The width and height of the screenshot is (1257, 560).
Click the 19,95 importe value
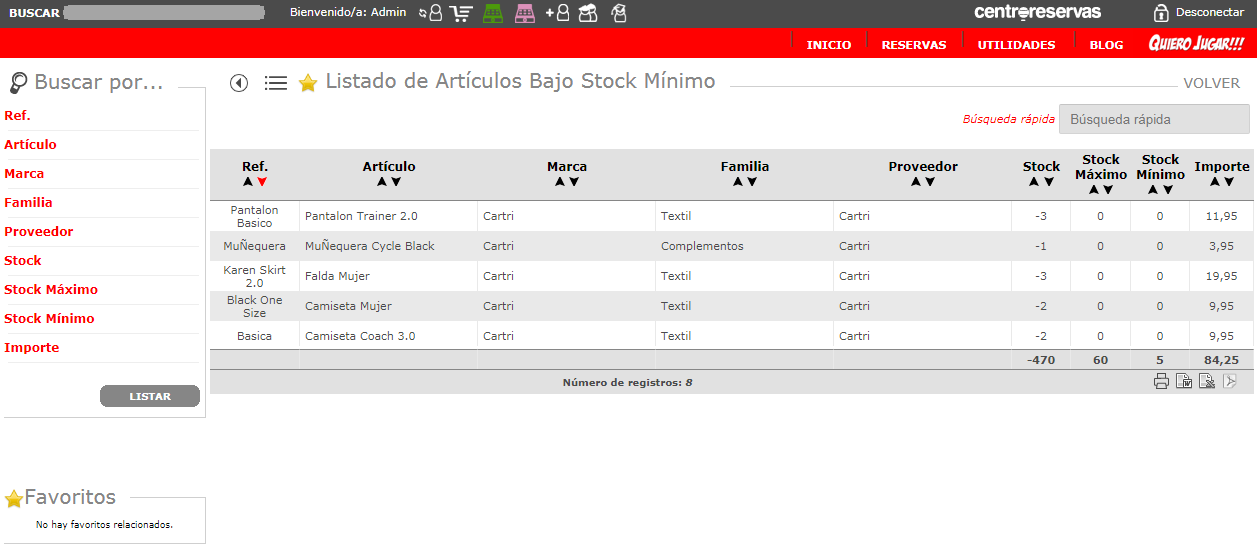(1221, 276)
